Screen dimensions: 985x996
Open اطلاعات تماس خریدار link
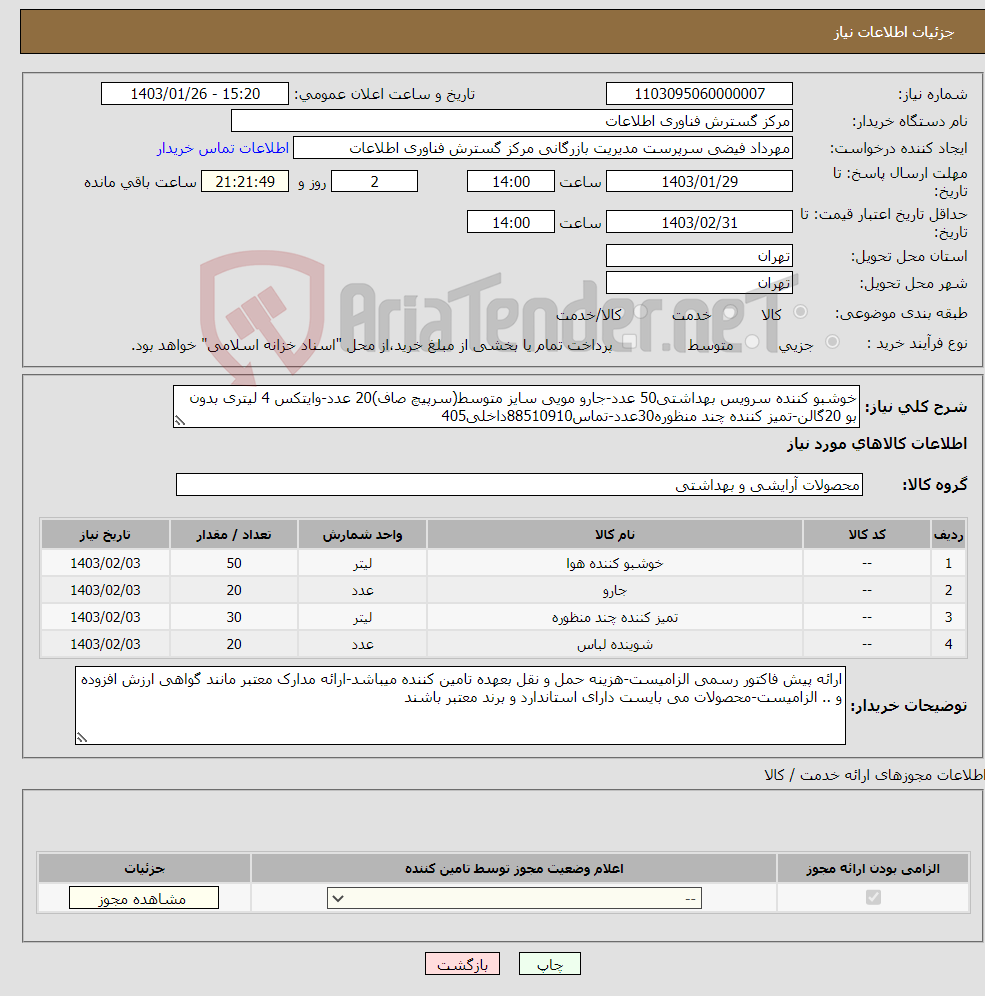click(223, 148)
